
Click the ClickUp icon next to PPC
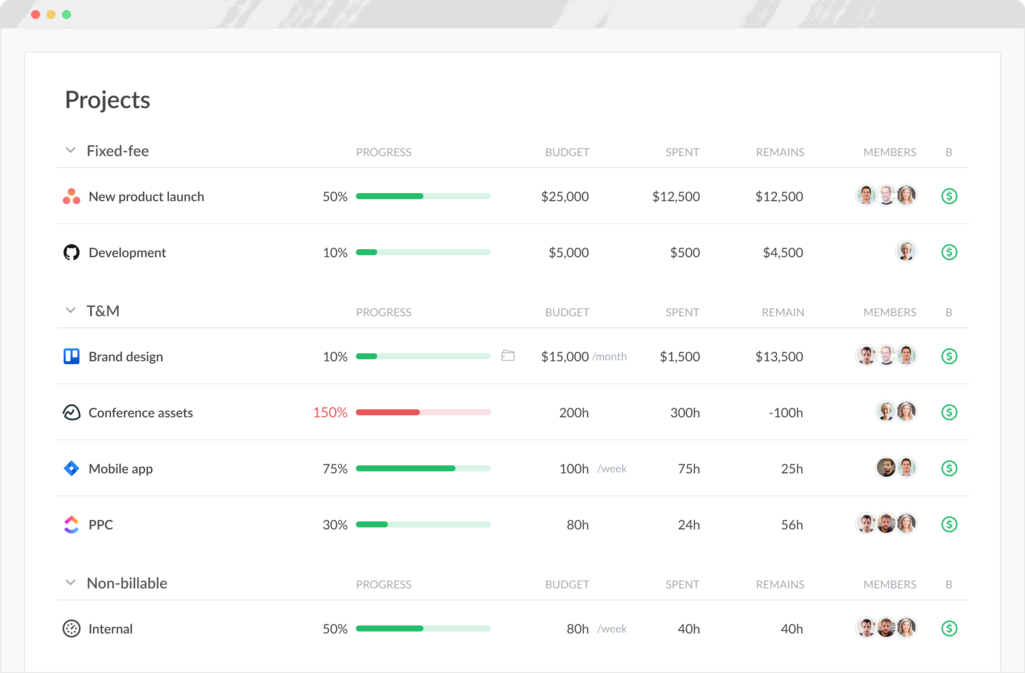(x=70, y=524)
